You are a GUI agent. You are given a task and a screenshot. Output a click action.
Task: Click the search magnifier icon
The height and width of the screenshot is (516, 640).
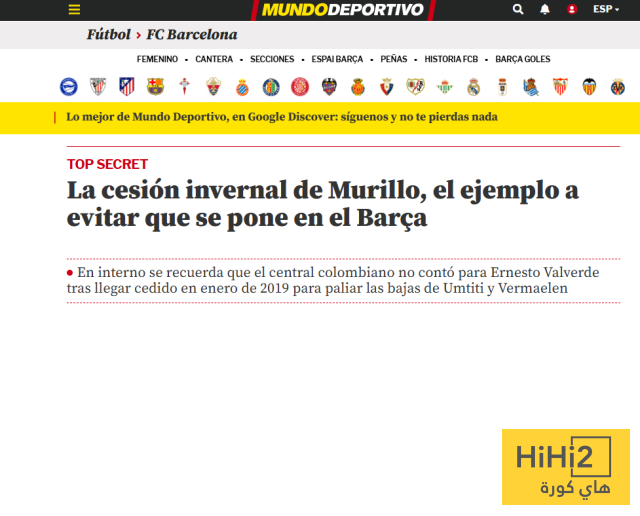click(x=517, y=9)
